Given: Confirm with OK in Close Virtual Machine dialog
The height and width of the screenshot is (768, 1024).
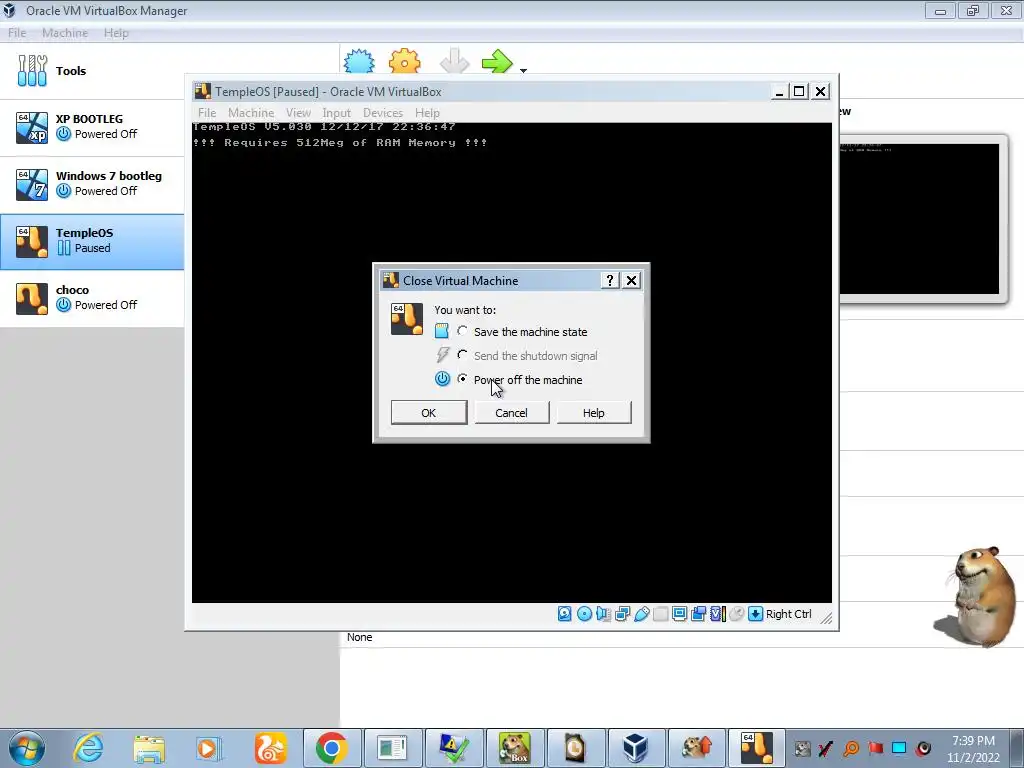Looking at the screenshot, I should (429, 413).
